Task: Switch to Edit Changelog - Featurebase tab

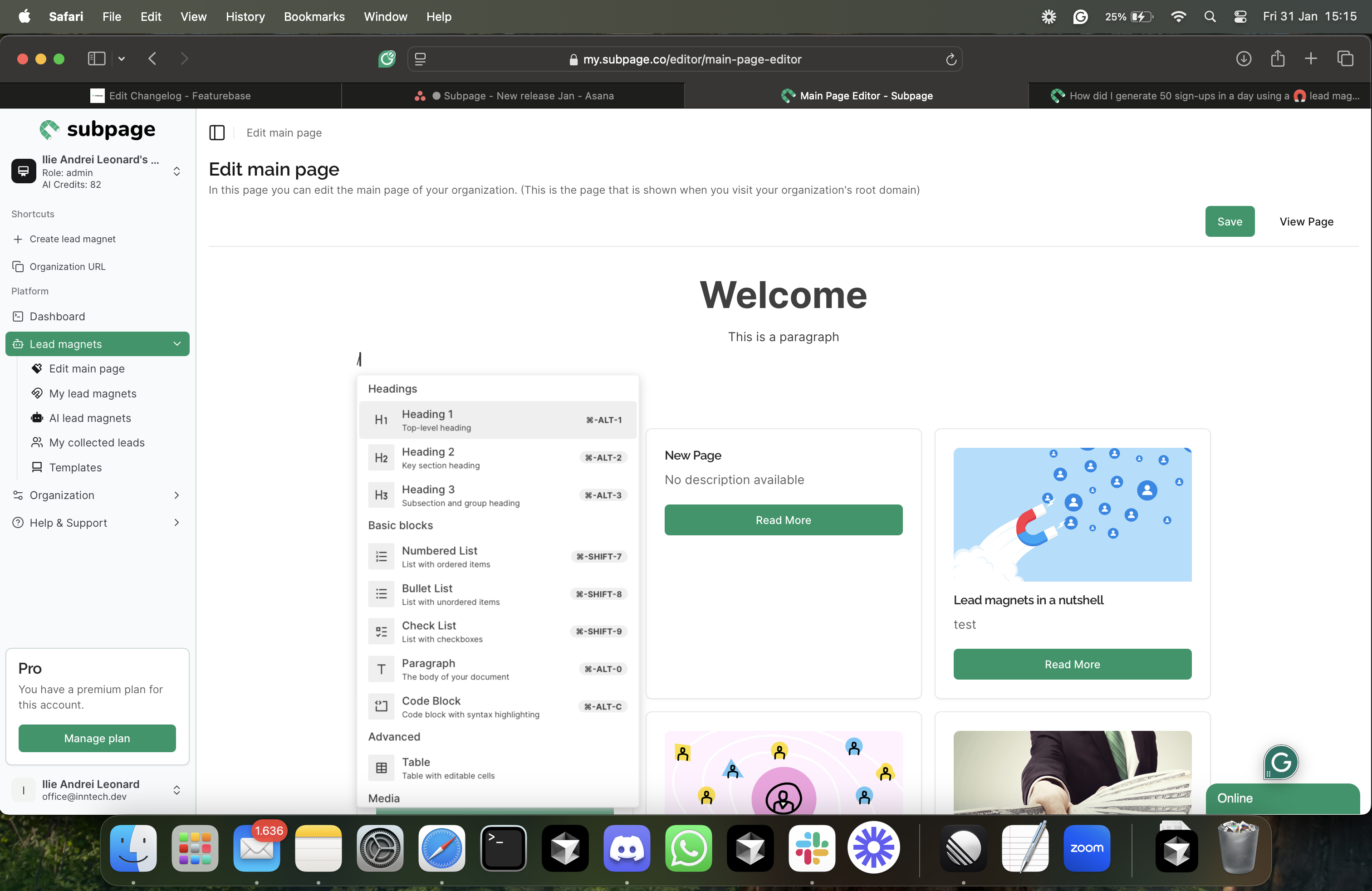Action: coord(171,96)
